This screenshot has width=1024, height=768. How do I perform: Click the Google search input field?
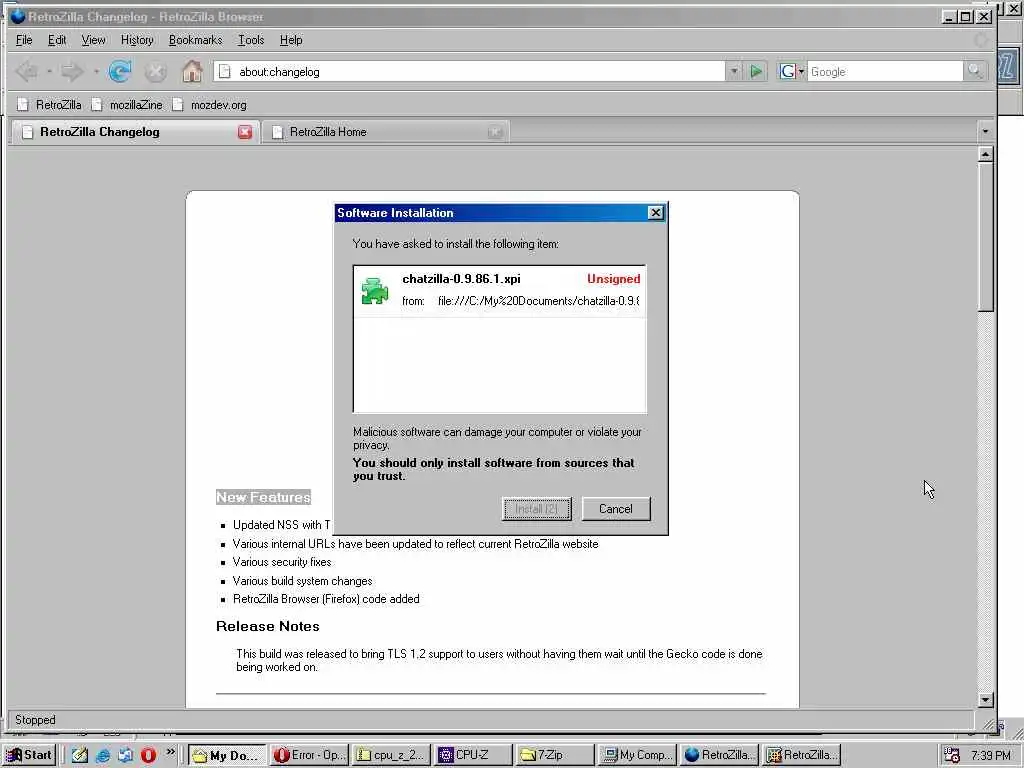pos(885,72)
